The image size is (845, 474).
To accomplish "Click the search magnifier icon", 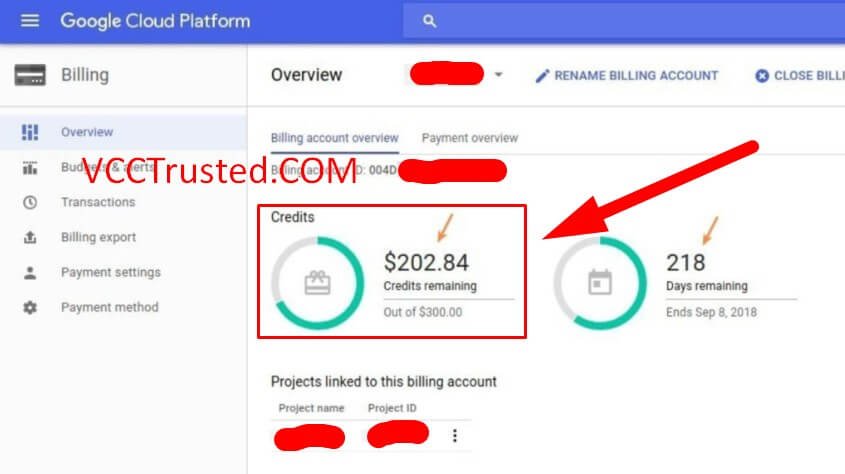I will [430, 22].
